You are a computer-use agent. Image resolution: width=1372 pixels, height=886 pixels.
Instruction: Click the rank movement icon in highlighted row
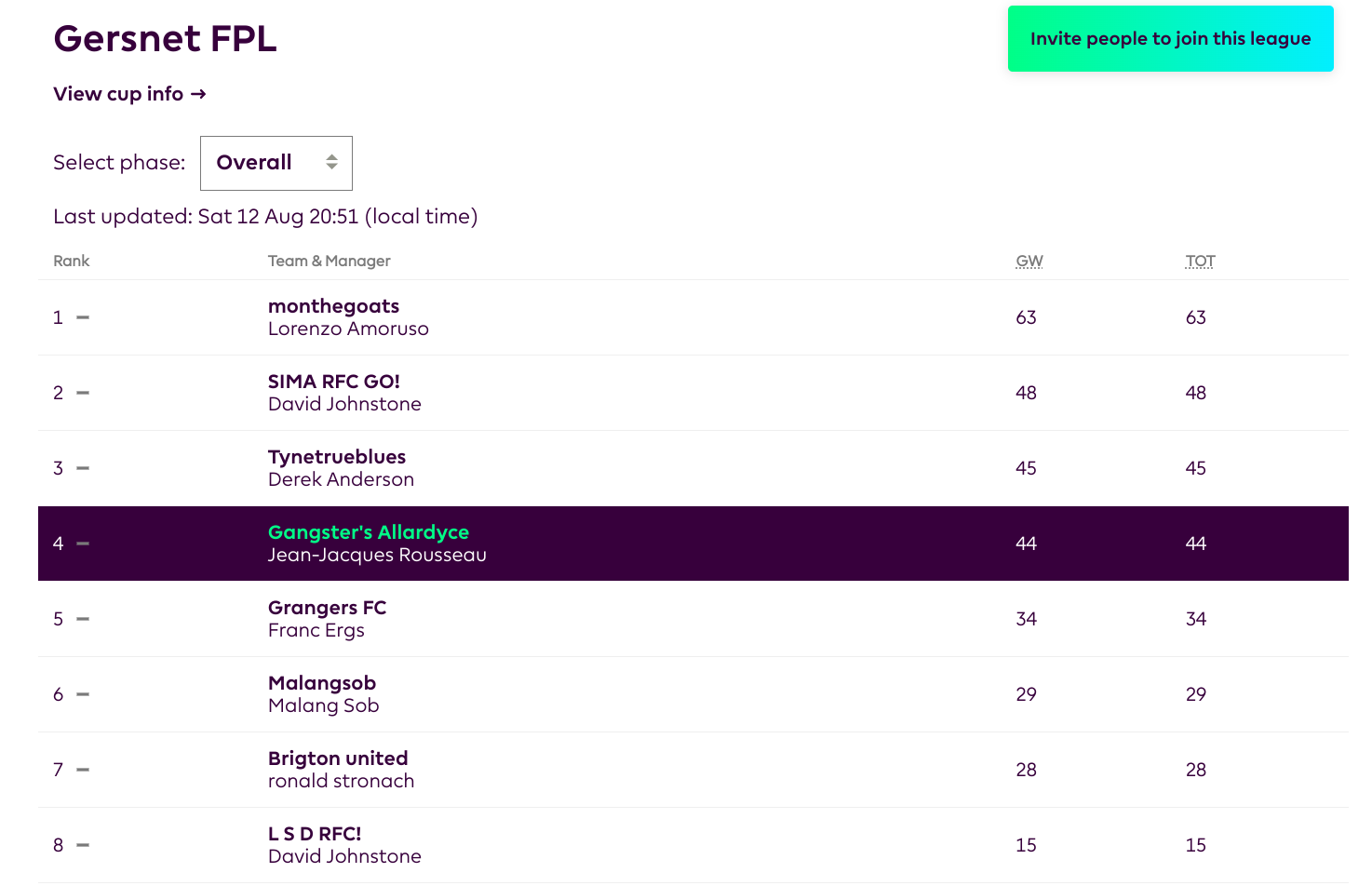tap(83, 544)
